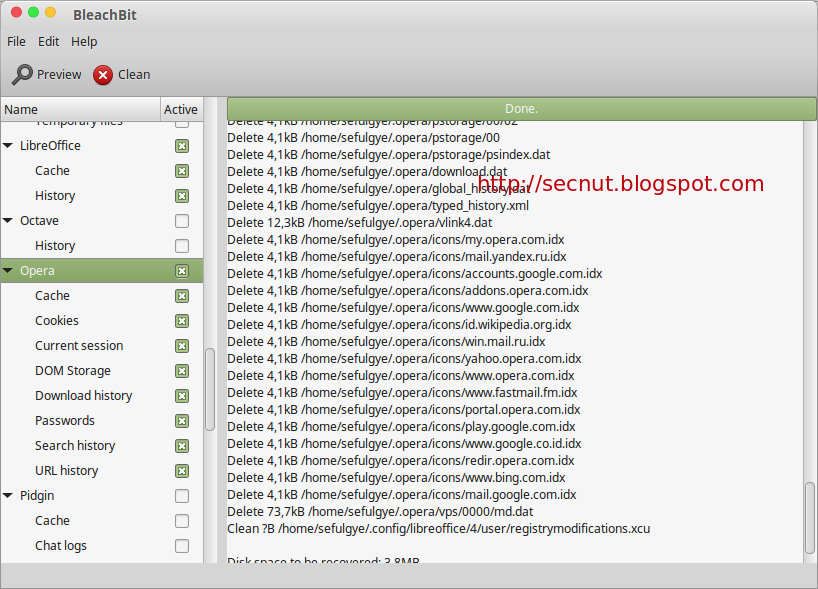Click the mail.yandex.ru.idx log line
Screen dimensions: 818x589
click(x=397, y=257)
